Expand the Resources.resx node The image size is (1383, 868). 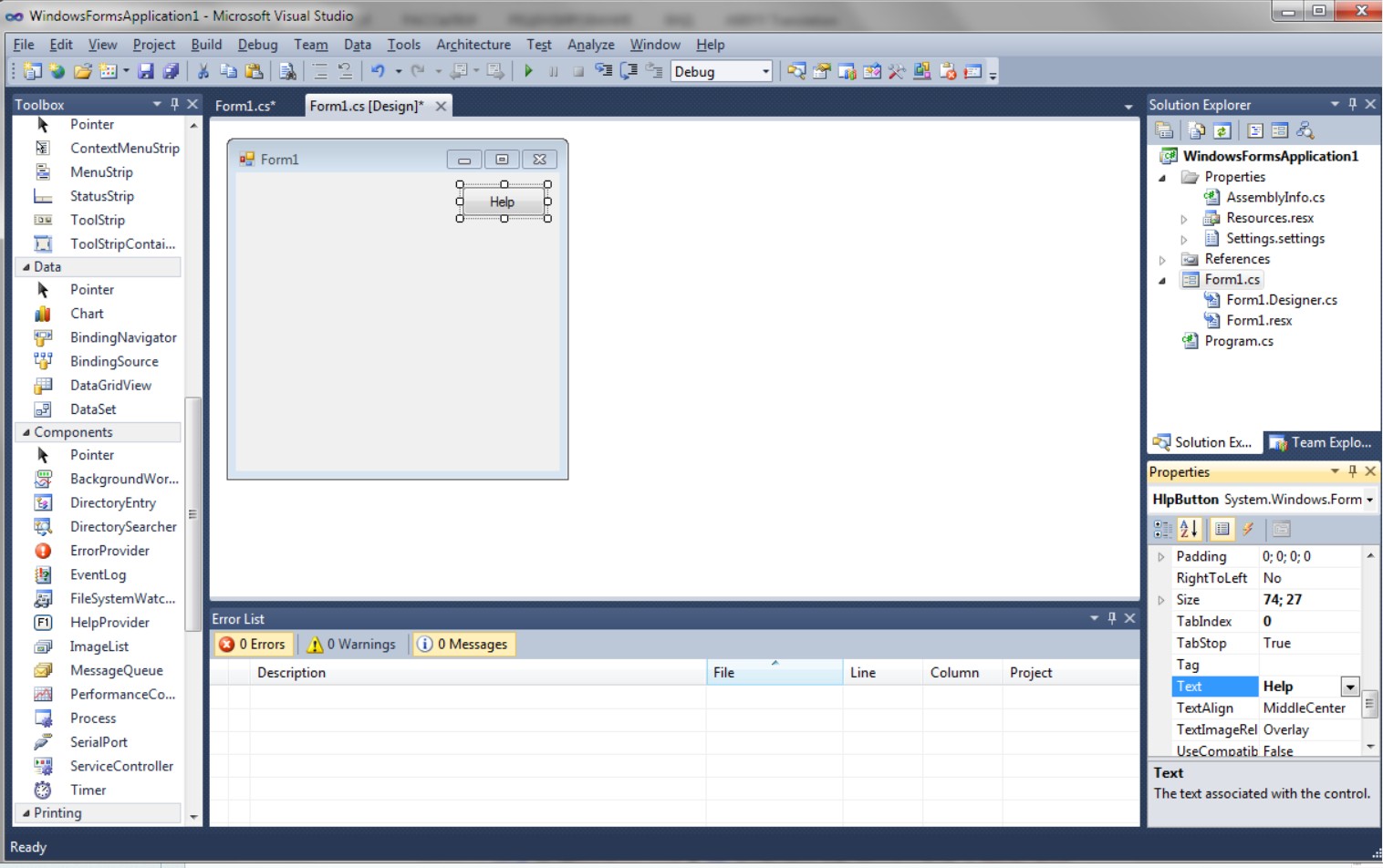1184,219
